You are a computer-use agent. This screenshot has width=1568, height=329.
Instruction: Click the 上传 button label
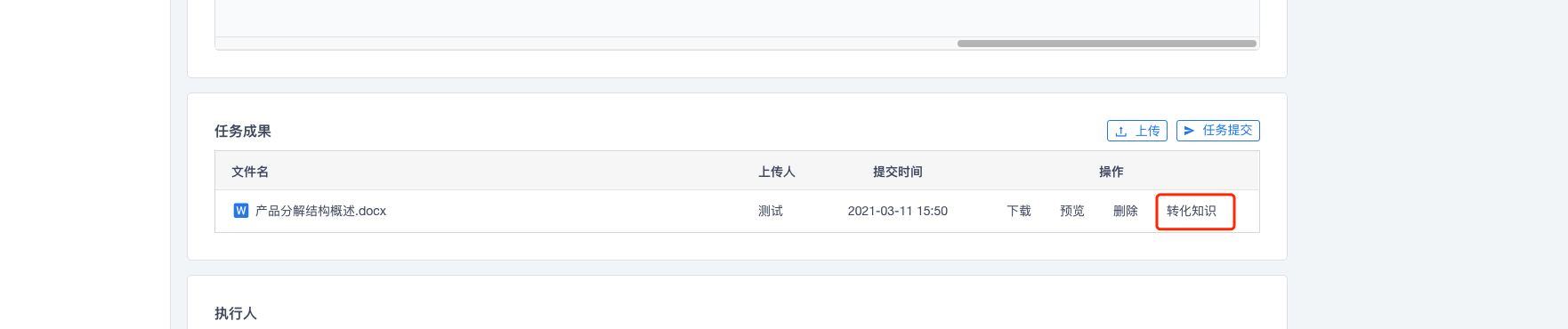click(x=1148, y=131)
